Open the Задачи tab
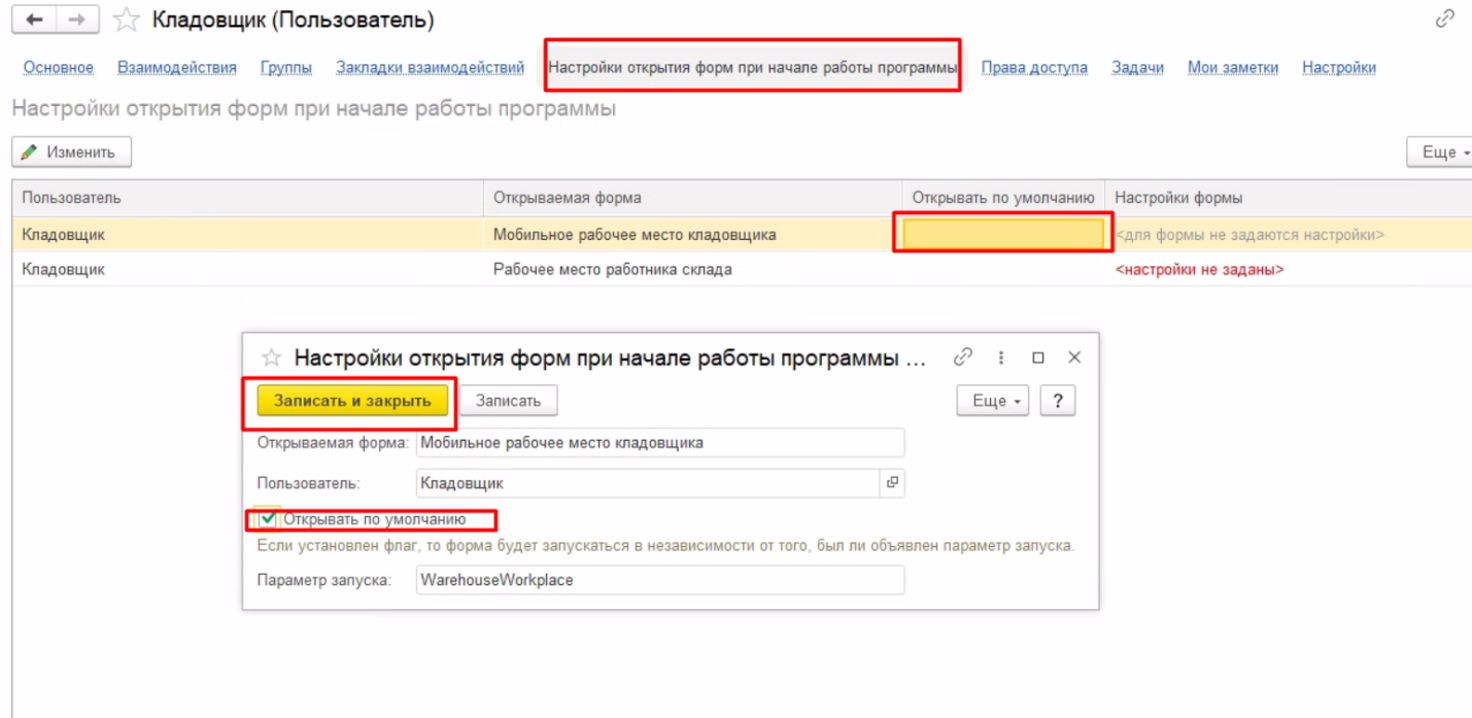The width and height of the screenshot is (1472, 718). pyautogui.click(x=1138, y=67)
